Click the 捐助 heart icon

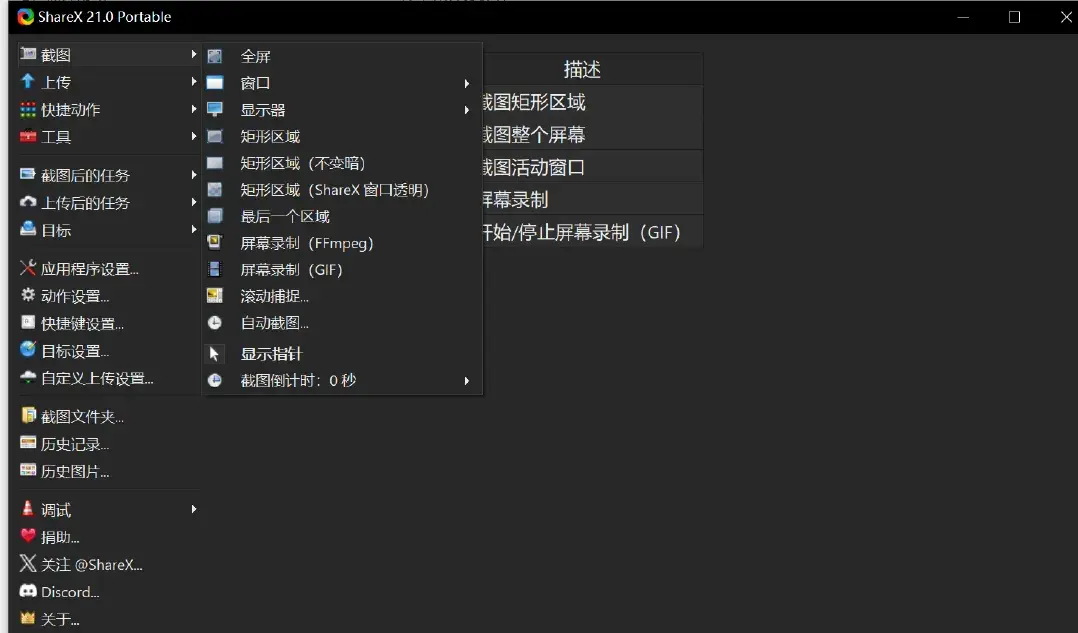coord(28,535)
